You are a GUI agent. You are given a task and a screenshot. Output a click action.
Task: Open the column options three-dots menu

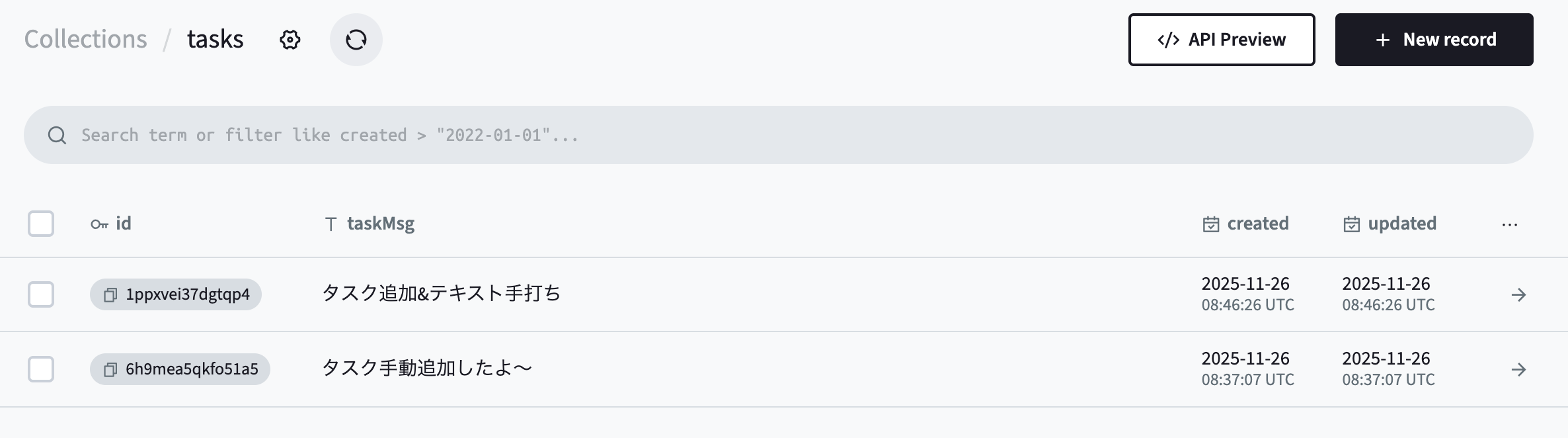coord(1509,225)
